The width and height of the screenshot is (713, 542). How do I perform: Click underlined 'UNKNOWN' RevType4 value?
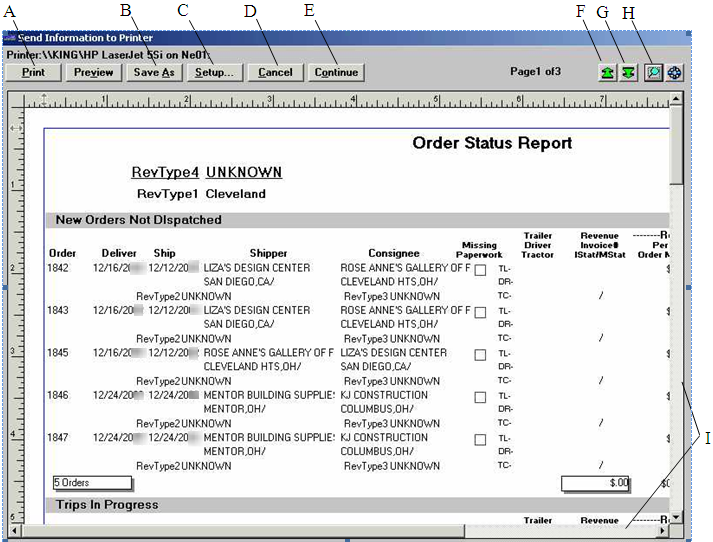point(244,172)
